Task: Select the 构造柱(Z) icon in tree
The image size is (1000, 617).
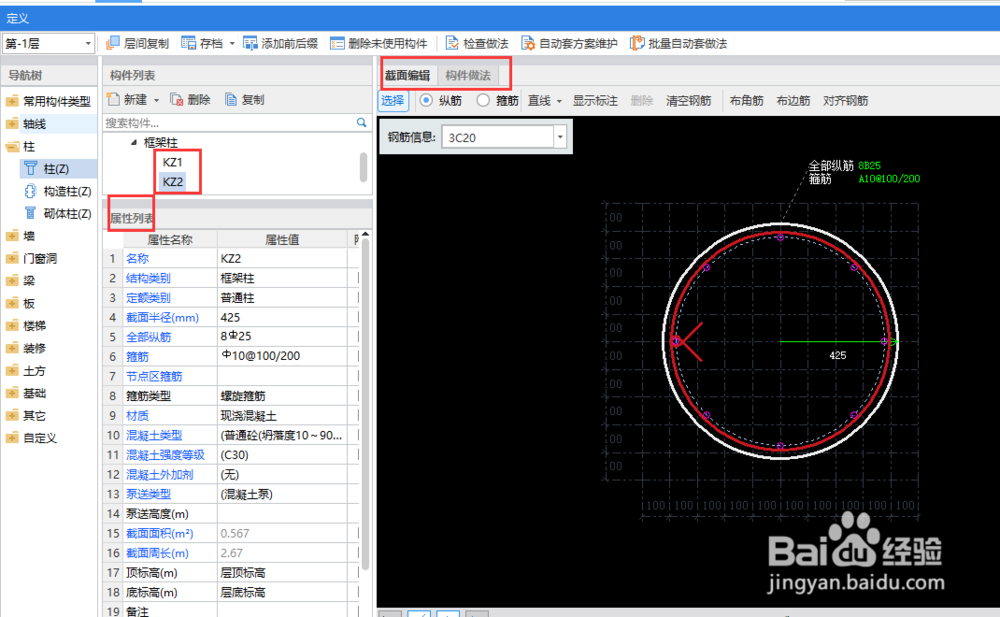Action: (x=30, y=191)
